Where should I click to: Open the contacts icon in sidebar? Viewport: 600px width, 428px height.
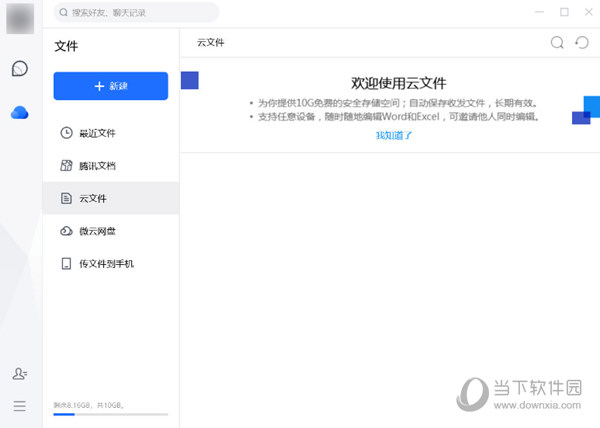[20, 373]
